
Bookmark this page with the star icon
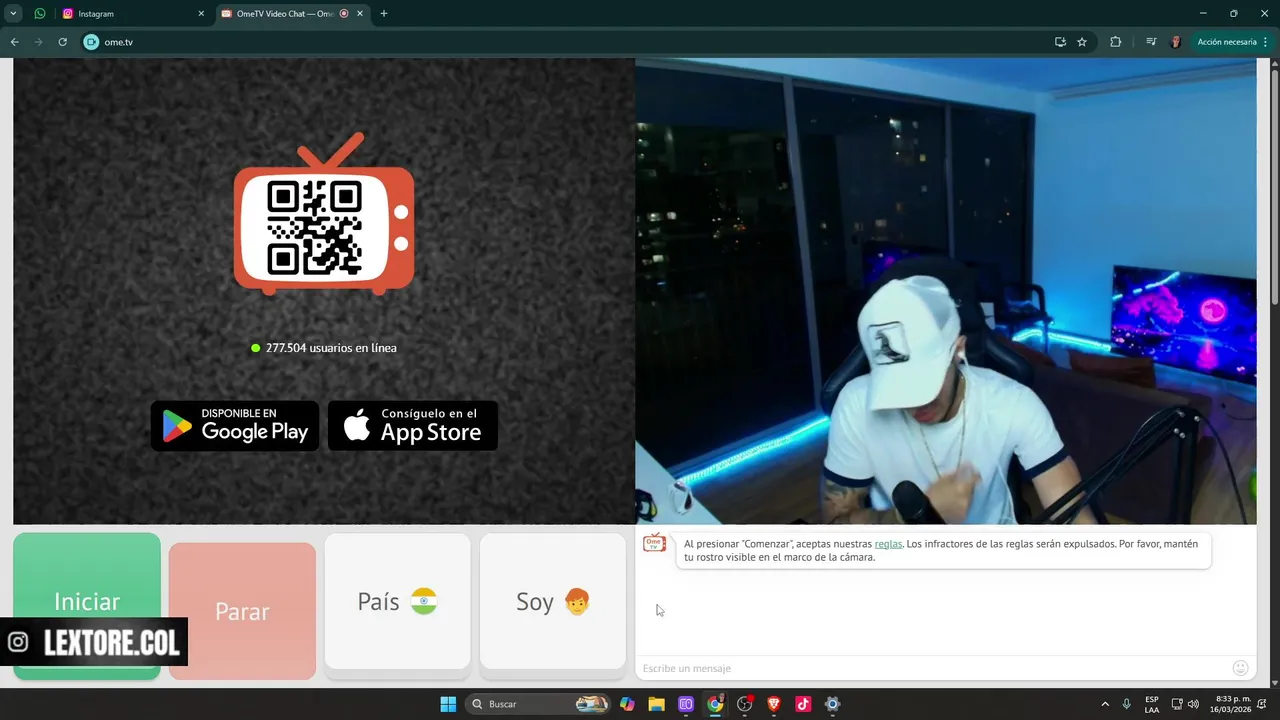click(1082, 42)
